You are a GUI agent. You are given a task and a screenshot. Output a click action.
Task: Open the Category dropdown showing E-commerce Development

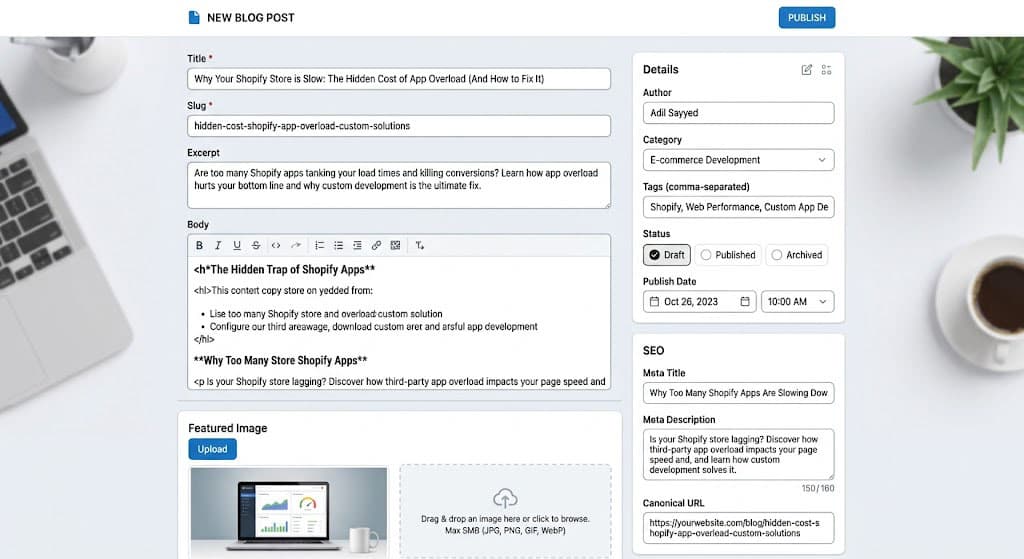[739, 160]
